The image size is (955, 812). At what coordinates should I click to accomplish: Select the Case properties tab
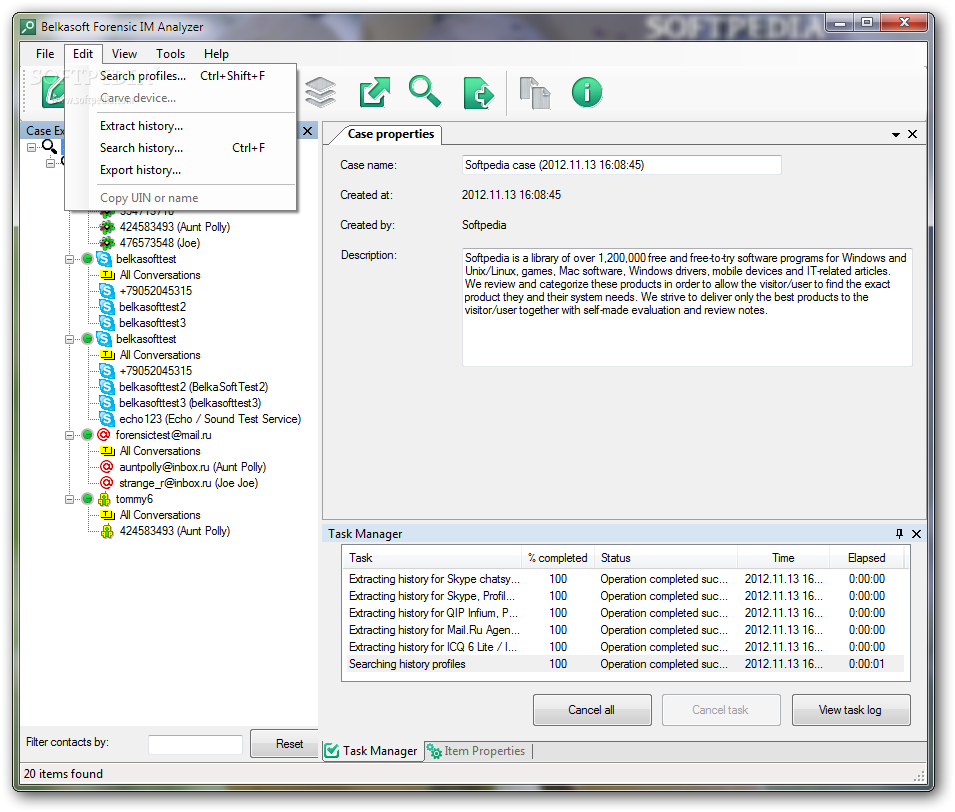(390, 134)
